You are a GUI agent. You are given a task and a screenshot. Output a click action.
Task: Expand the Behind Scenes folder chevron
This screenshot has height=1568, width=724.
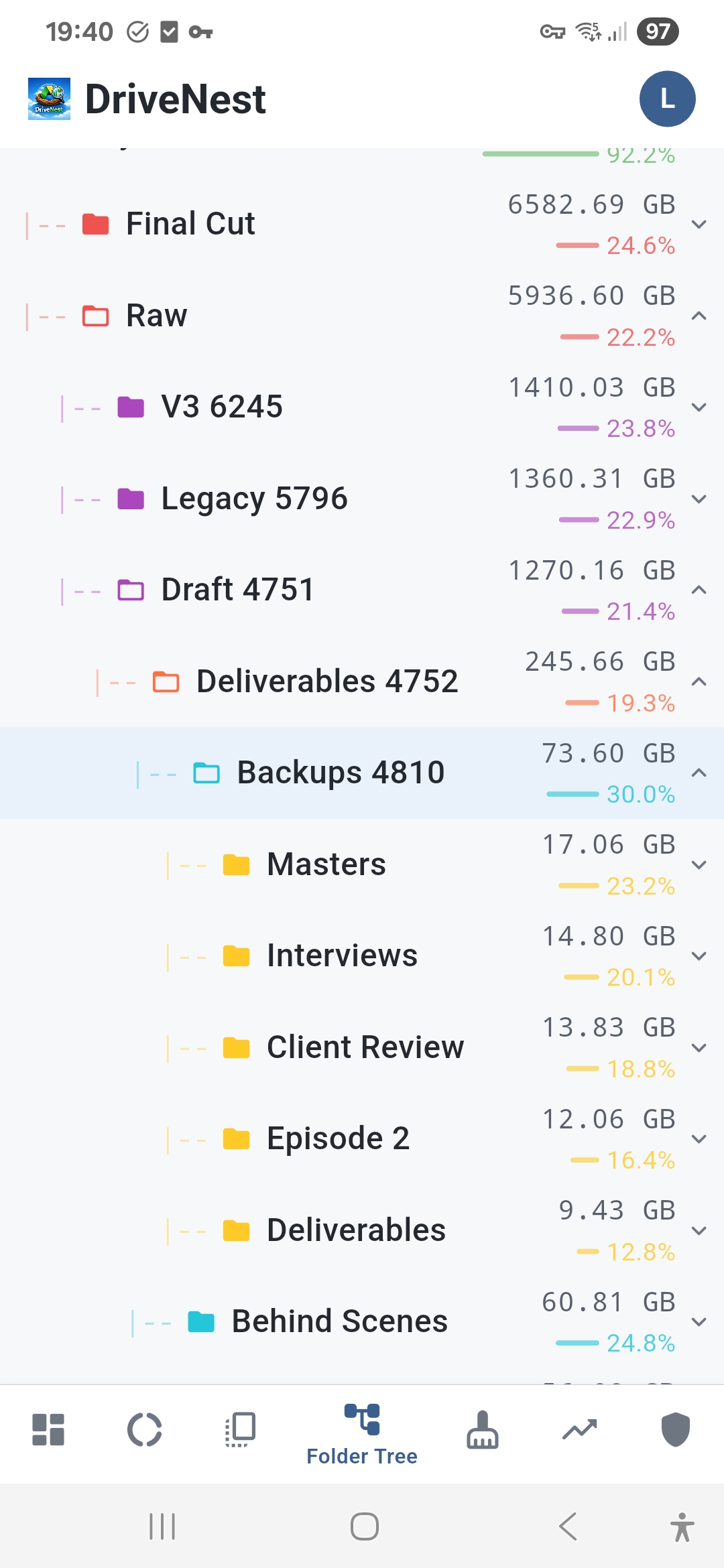(x=699, y=1321)
